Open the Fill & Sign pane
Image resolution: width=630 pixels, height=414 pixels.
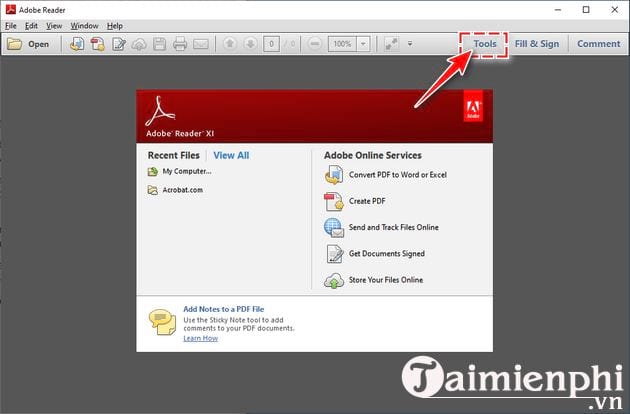(537, 44)
